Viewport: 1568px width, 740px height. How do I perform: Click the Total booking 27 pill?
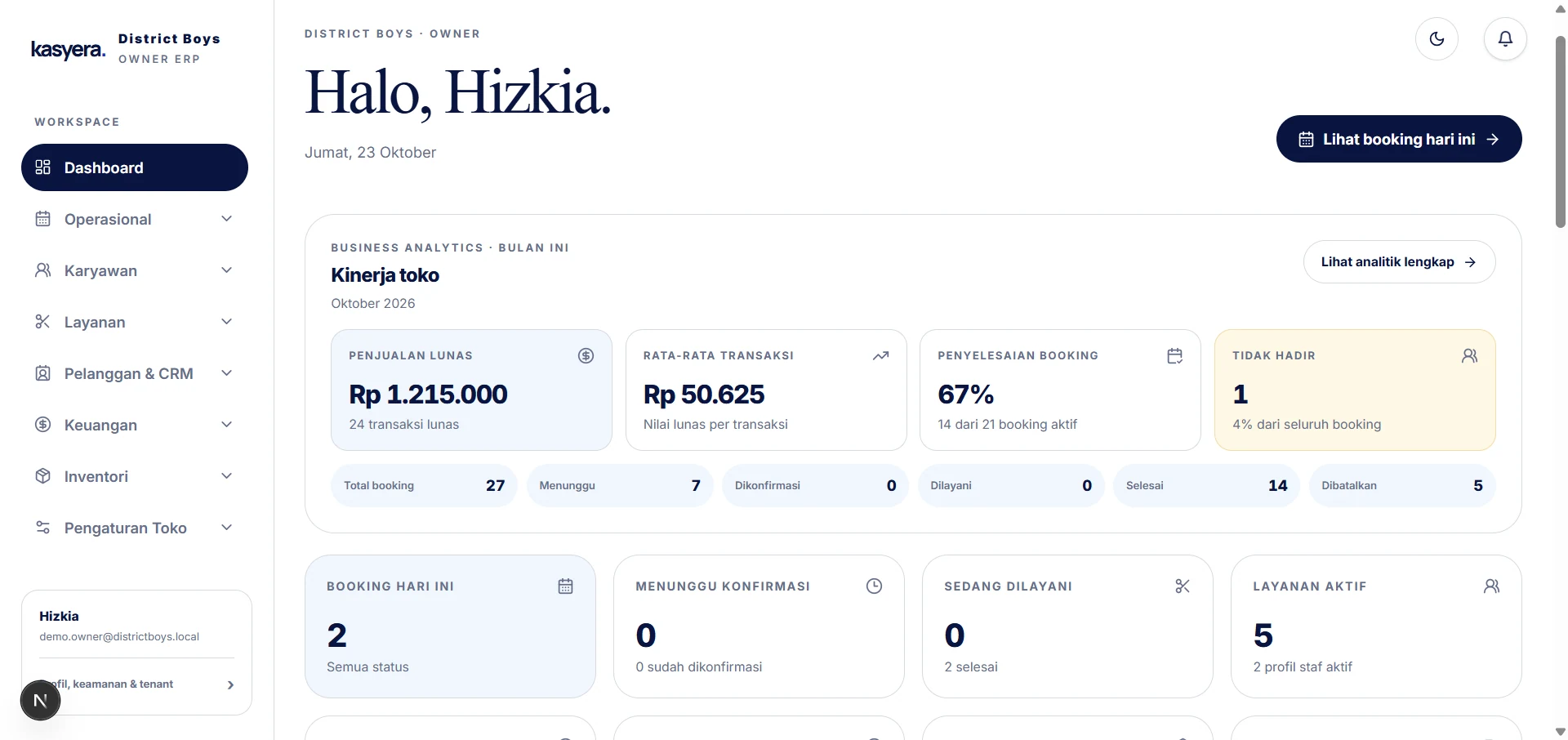point(424,485)
